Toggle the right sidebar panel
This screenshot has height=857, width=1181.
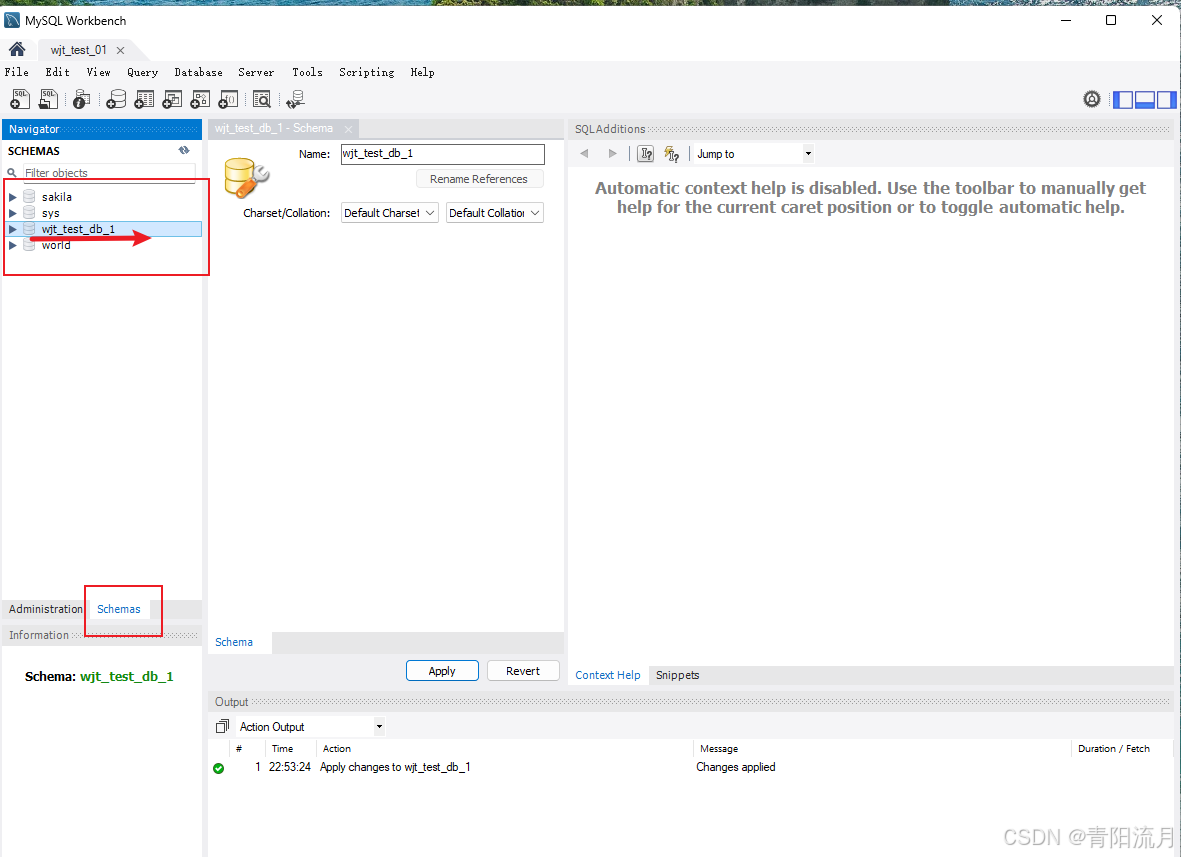pyautogui.click(x=1166, y=99)
